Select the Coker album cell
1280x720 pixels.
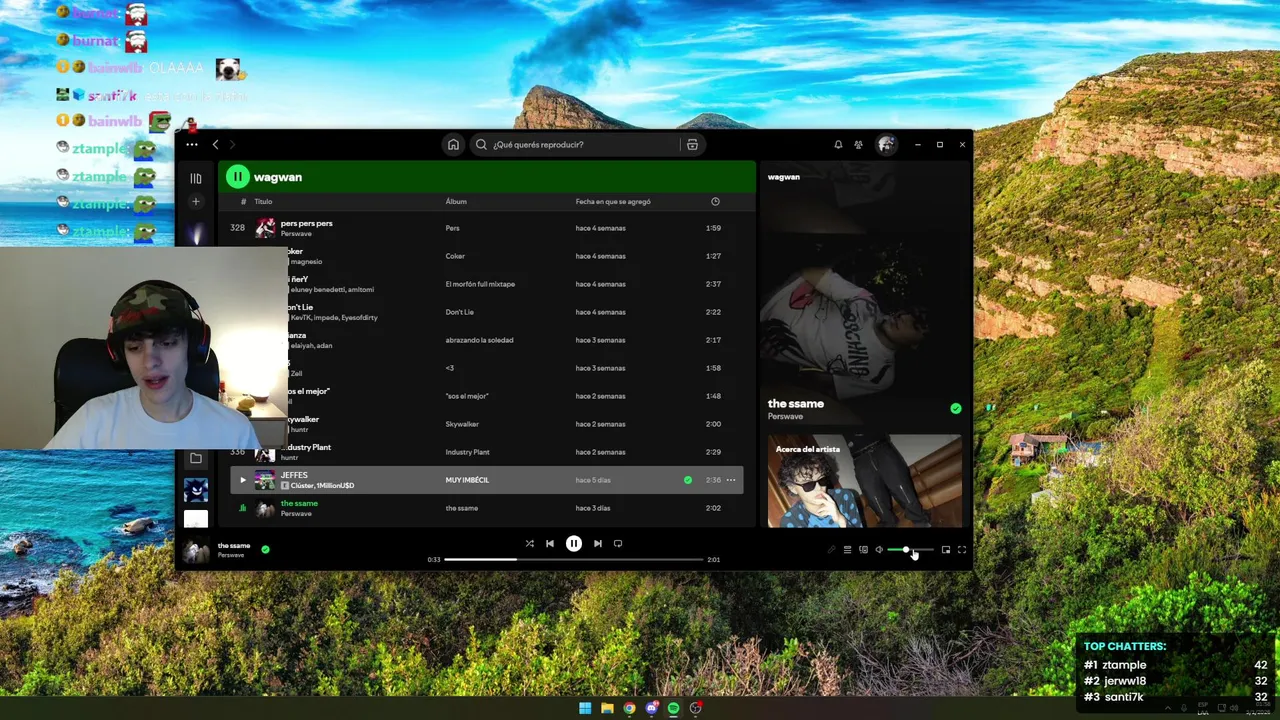pyautogui.click(x=455, y=256)
